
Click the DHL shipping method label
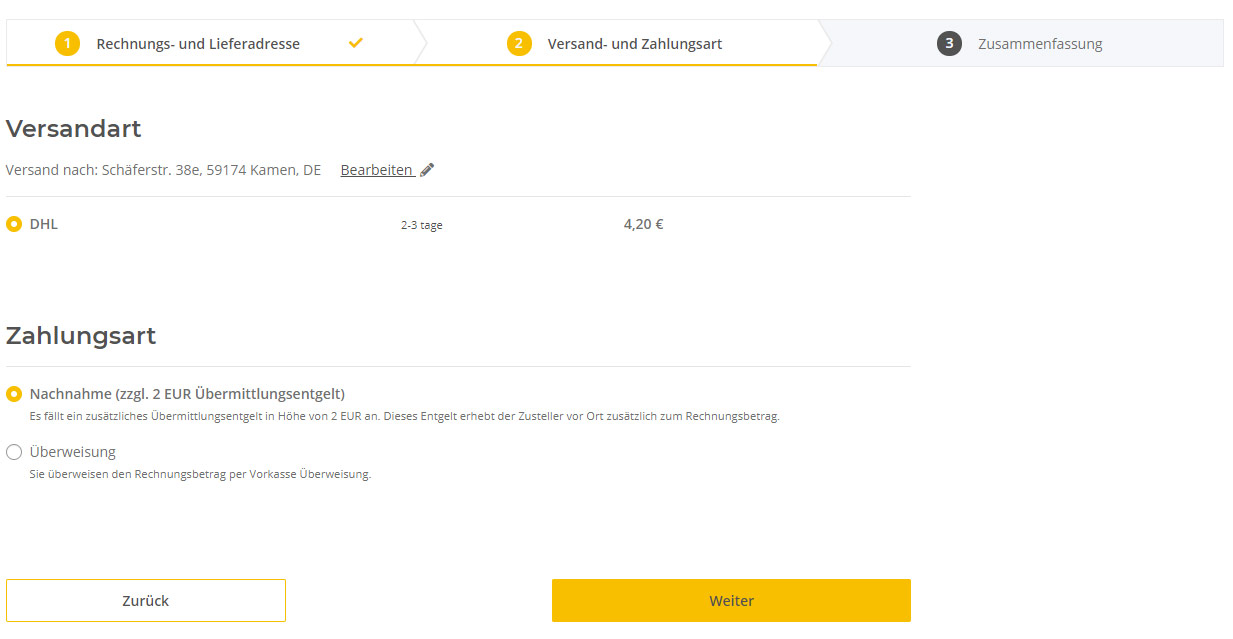(x=44, y=224)
